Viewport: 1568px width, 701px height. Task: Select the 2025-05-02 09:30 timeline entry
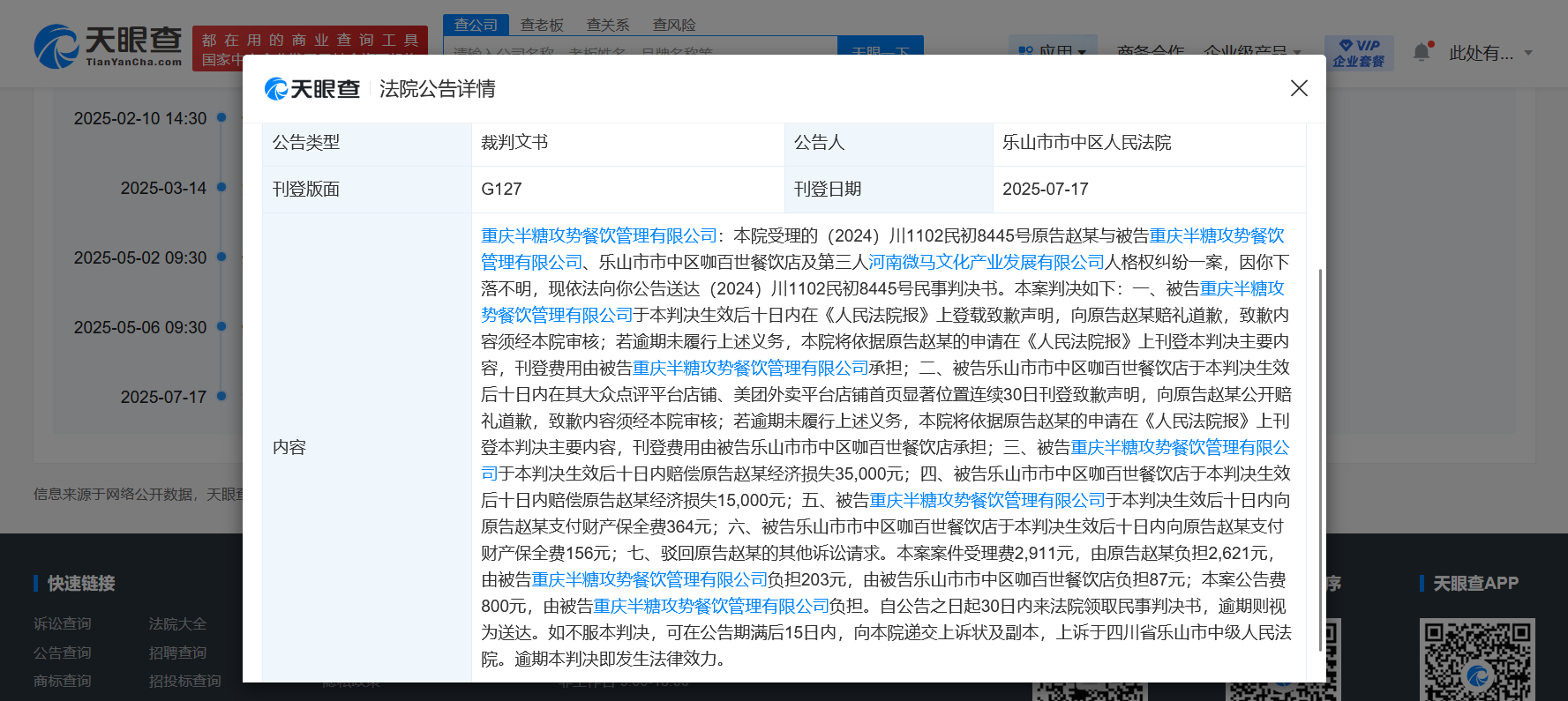tap(140, 257)
